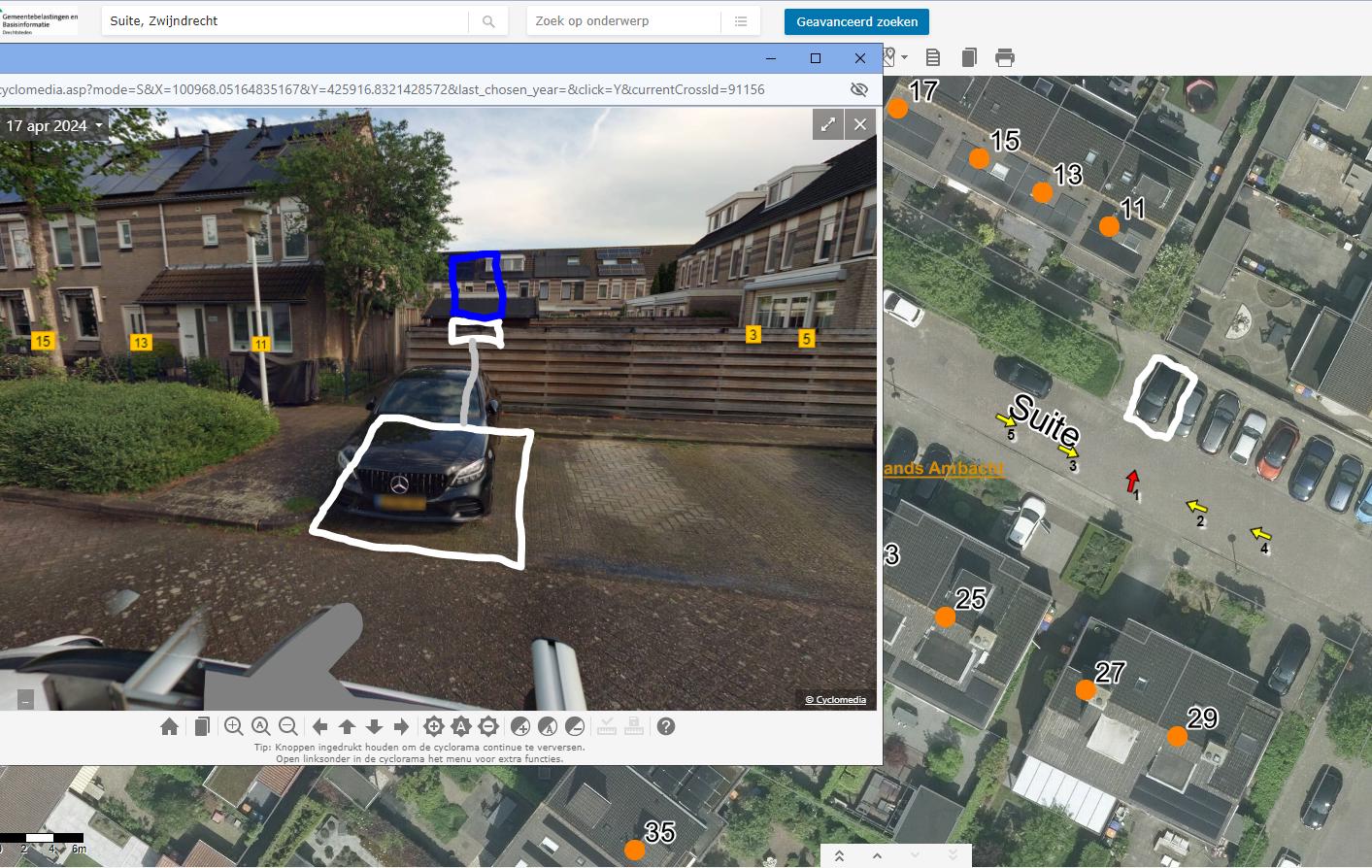
Task: Toggle the crossed-out eye icon in address bar
Action: [x=859, y=89]
